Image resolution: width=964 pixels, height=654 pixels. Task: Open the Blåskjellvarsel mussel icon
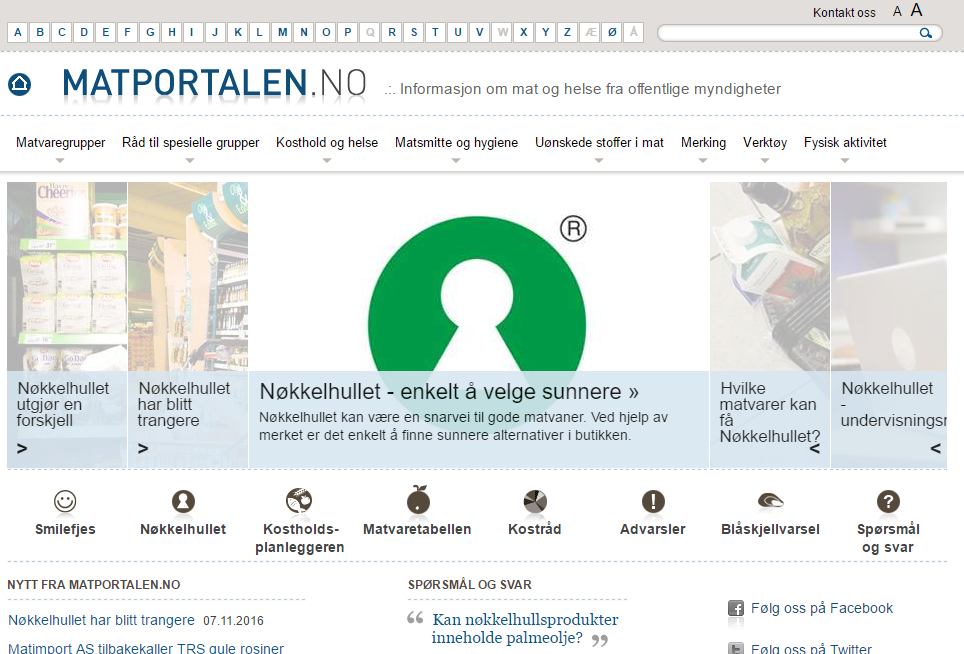click(x=770, y=501)
